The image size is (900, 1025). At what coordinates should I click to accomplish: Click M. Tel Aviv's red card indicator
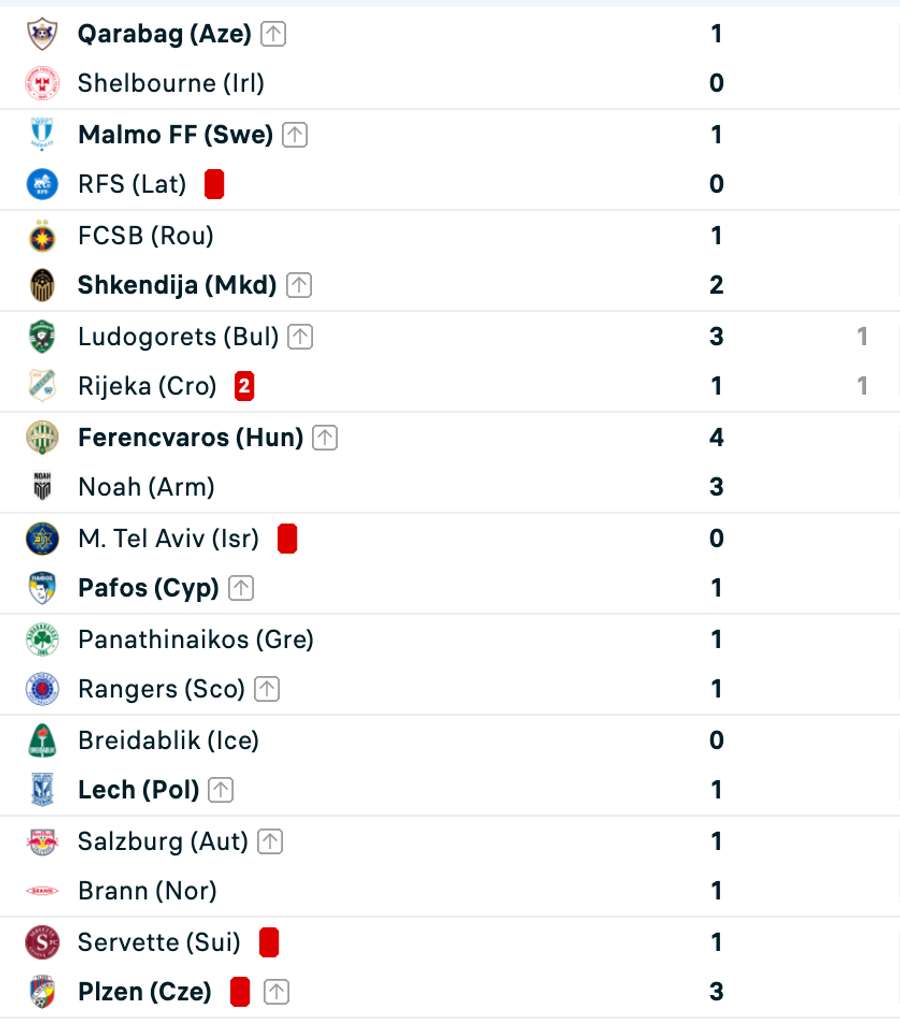point(287,539)
